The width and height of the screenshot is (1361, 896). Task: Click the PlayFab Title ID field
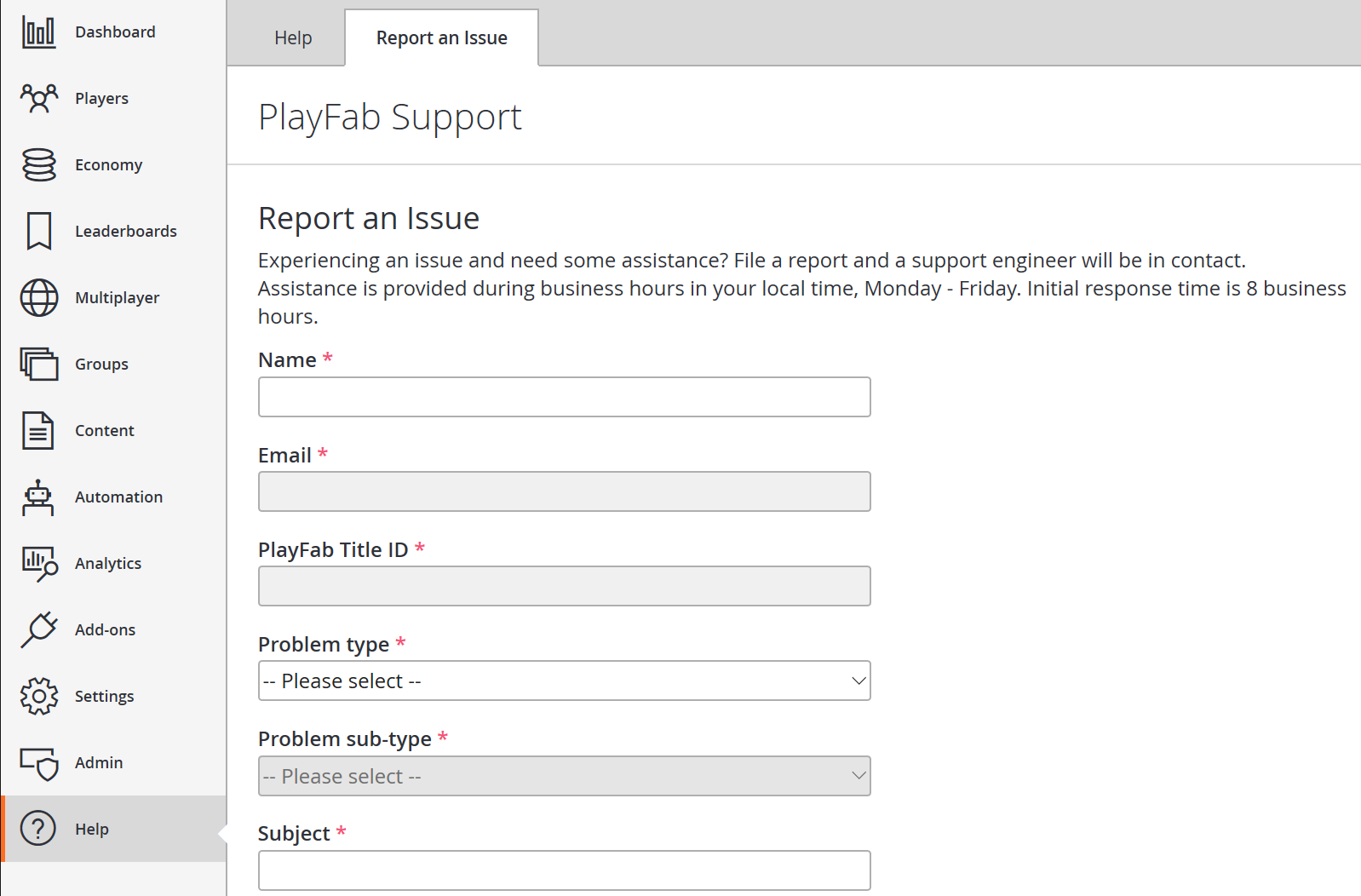tap(564, 586)
